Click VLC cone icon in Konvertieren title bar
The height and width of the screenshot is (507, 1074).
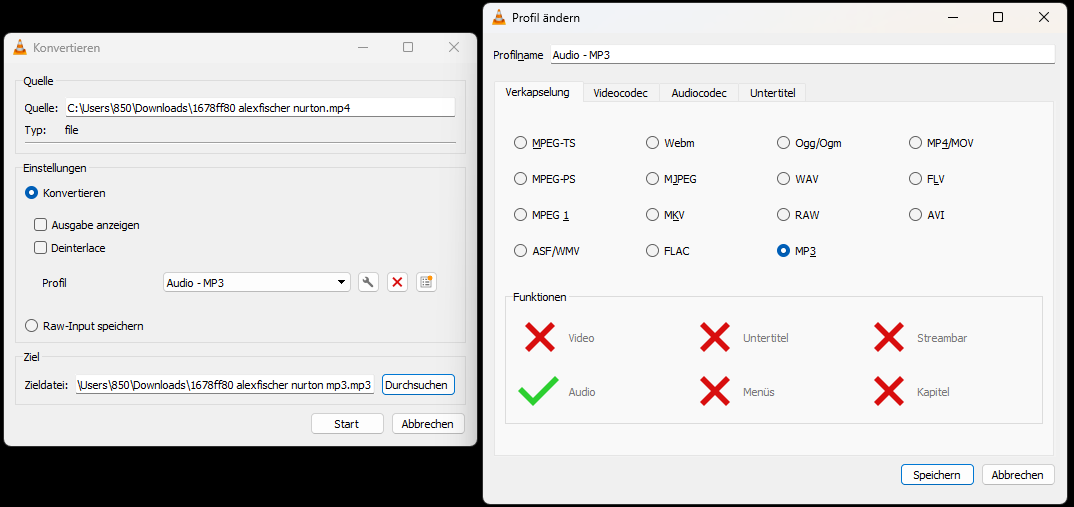pyautogui.click(x=21, y=47)
